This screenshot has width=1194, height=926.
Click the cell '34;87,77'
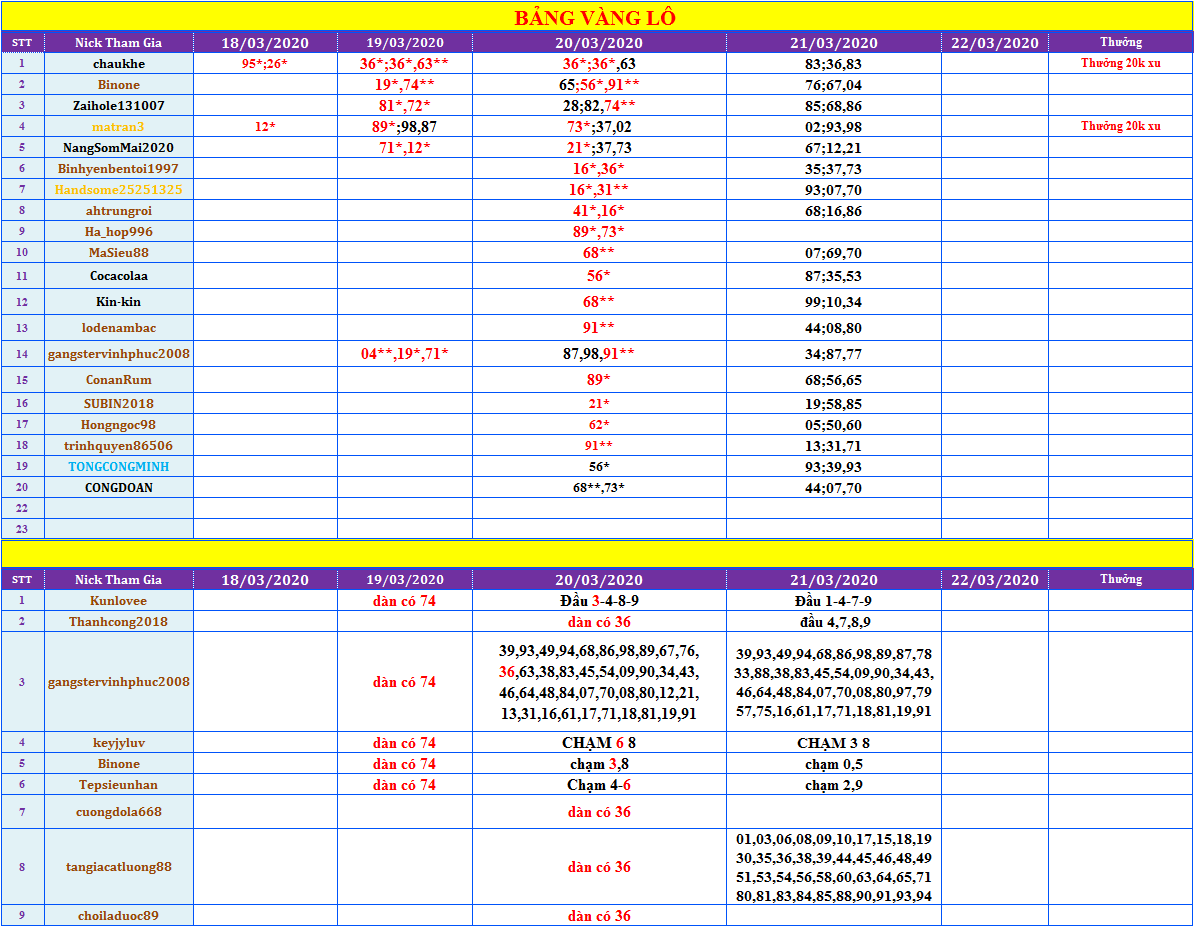[x=833, y=353]
